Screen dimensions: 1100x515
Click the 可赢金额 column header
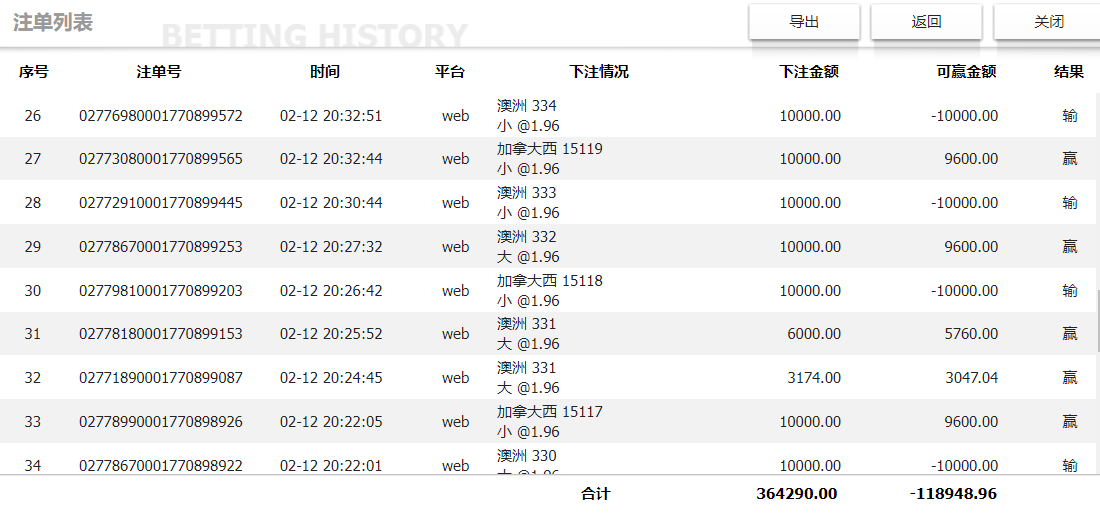[x=966, y=72]
